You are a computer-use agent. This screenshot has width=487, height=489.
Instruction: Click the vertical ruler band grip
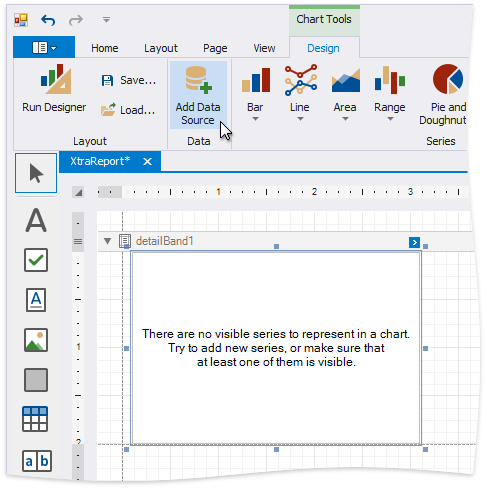78,241
